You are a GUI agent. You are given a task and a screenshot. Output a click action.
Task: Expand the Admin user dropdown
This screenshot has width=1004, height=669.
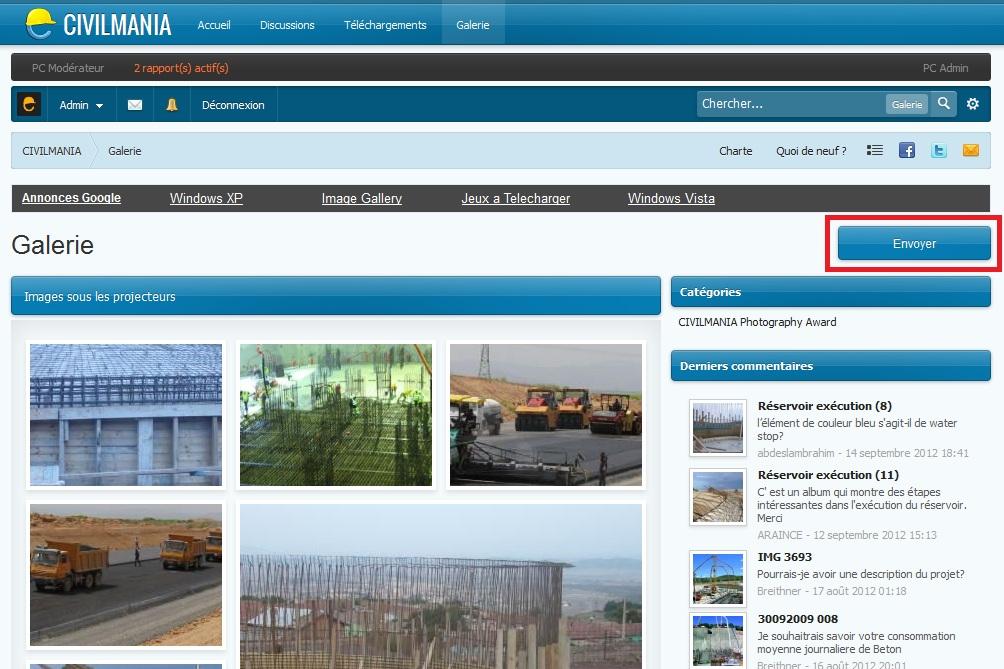(81, 105)
